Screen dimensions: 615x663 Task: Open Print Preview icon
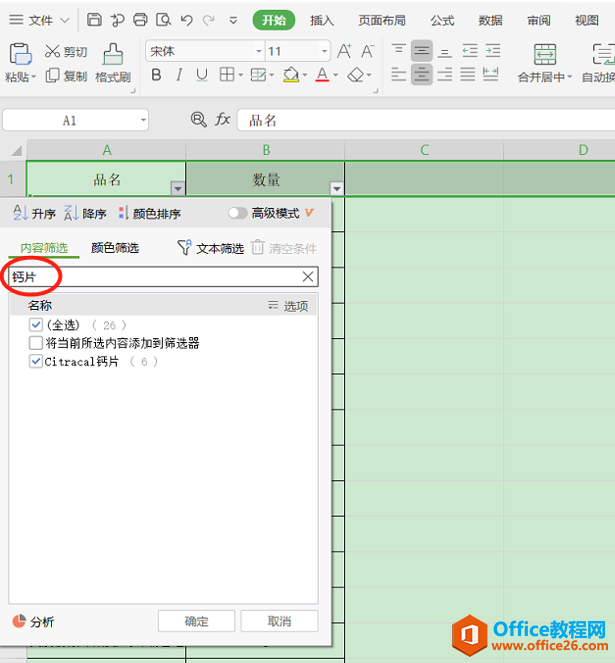point(163,19)
